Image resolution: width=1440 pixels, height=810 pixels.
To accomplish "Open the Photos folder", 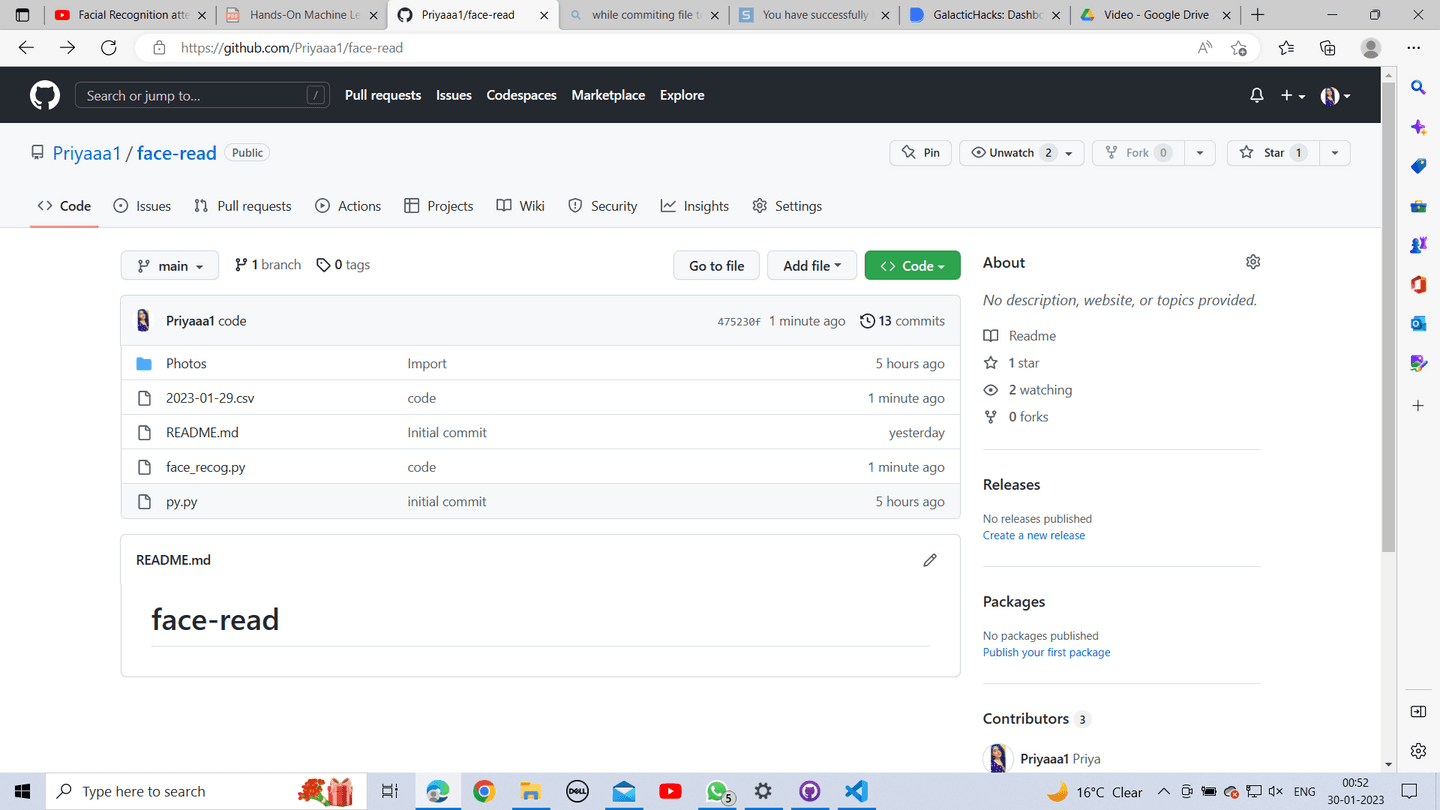I will pyautogui.click(x=186, y=364).
